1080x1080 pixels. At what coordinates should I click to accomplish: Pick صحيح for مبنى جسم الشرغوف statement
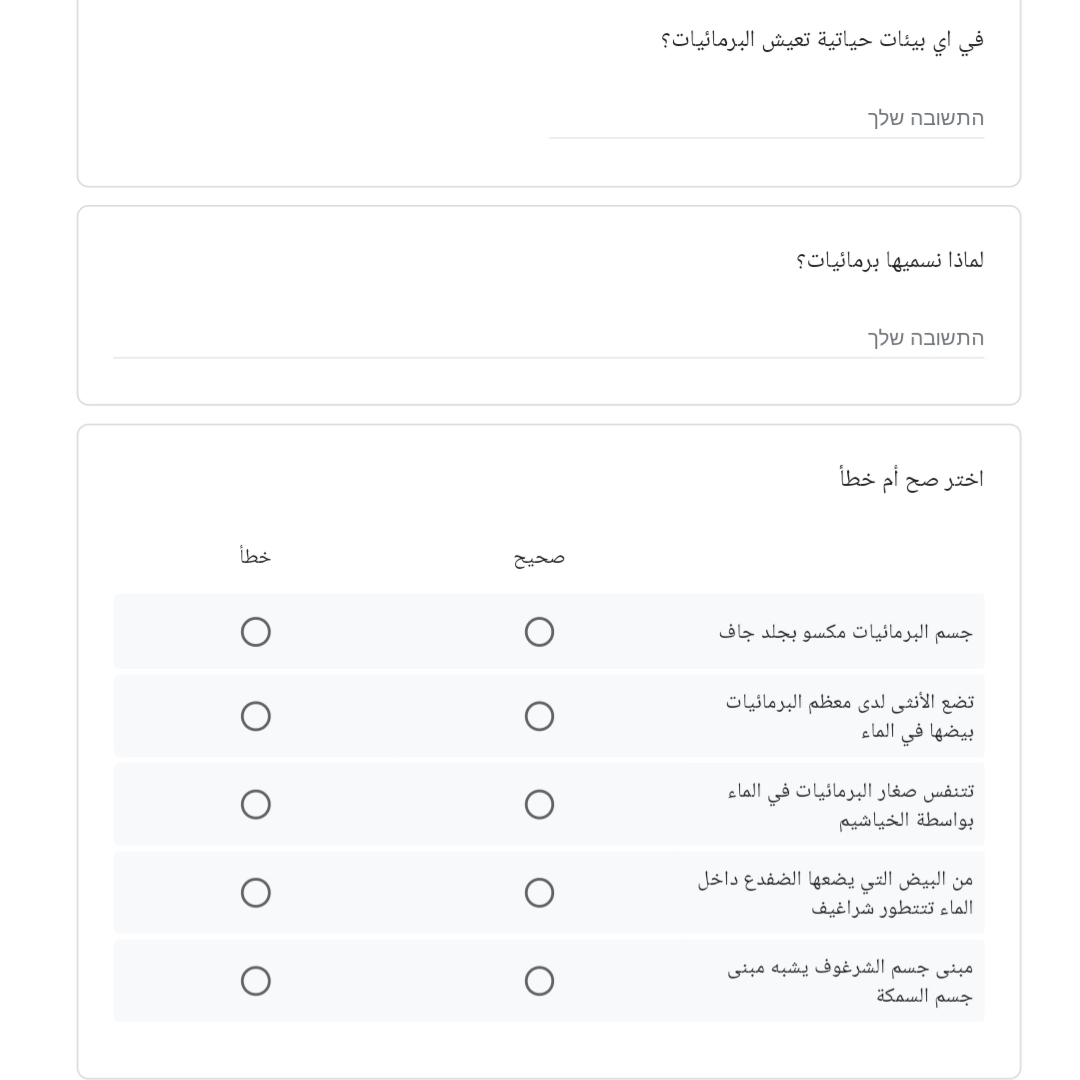pos(539,981)
